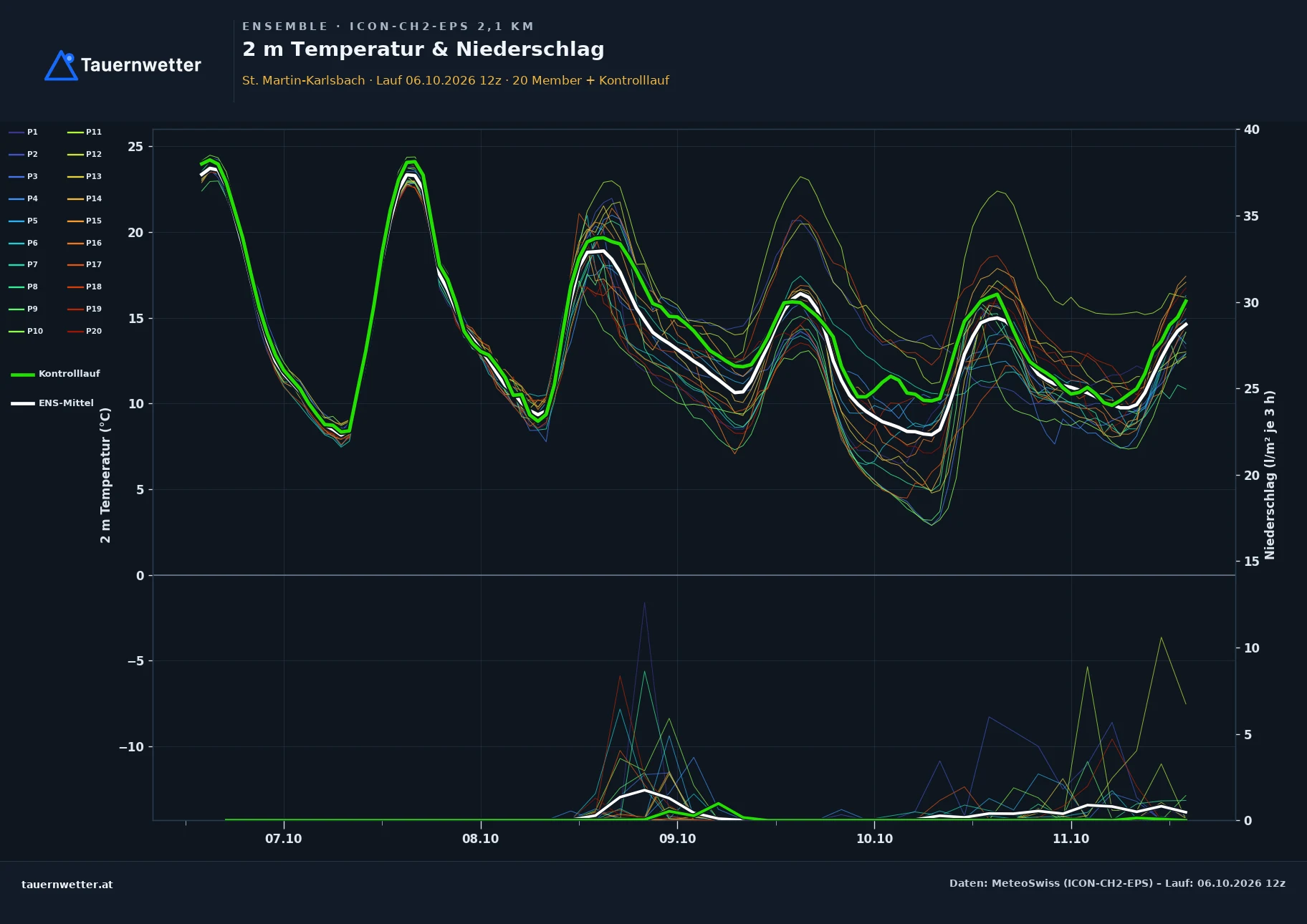The width and height of the screenshot is (1307, 924).
Task: Click the −10 value on temperature axis
Action: click(131, 747)
